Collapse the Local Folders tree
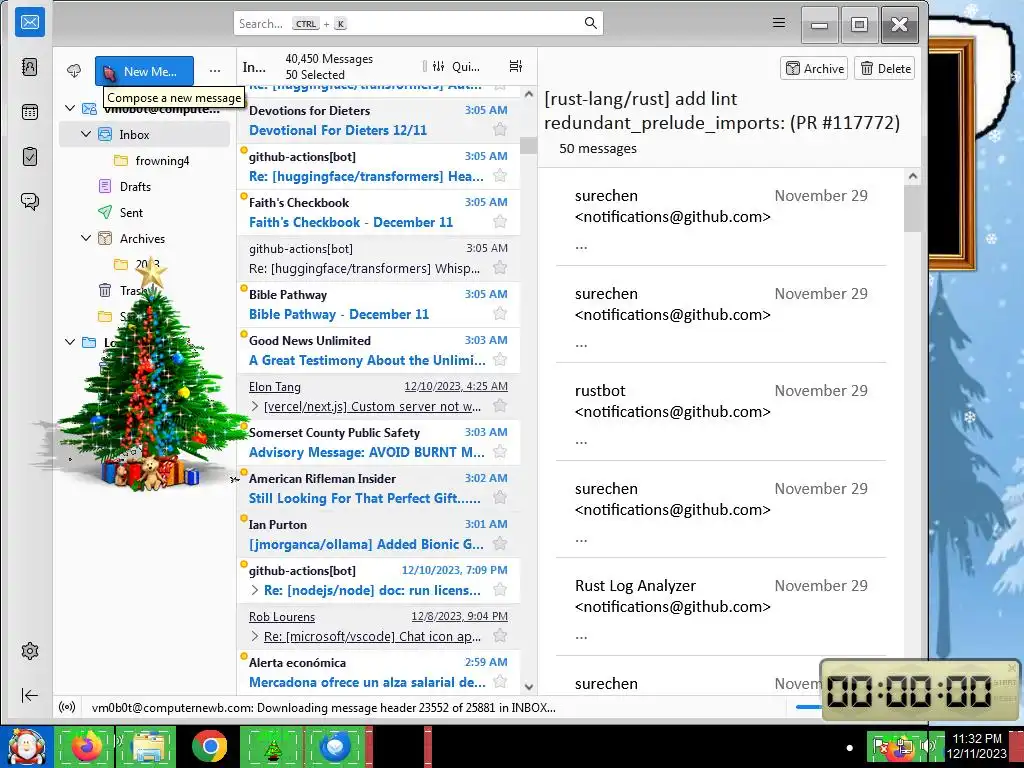 (70, 342)
